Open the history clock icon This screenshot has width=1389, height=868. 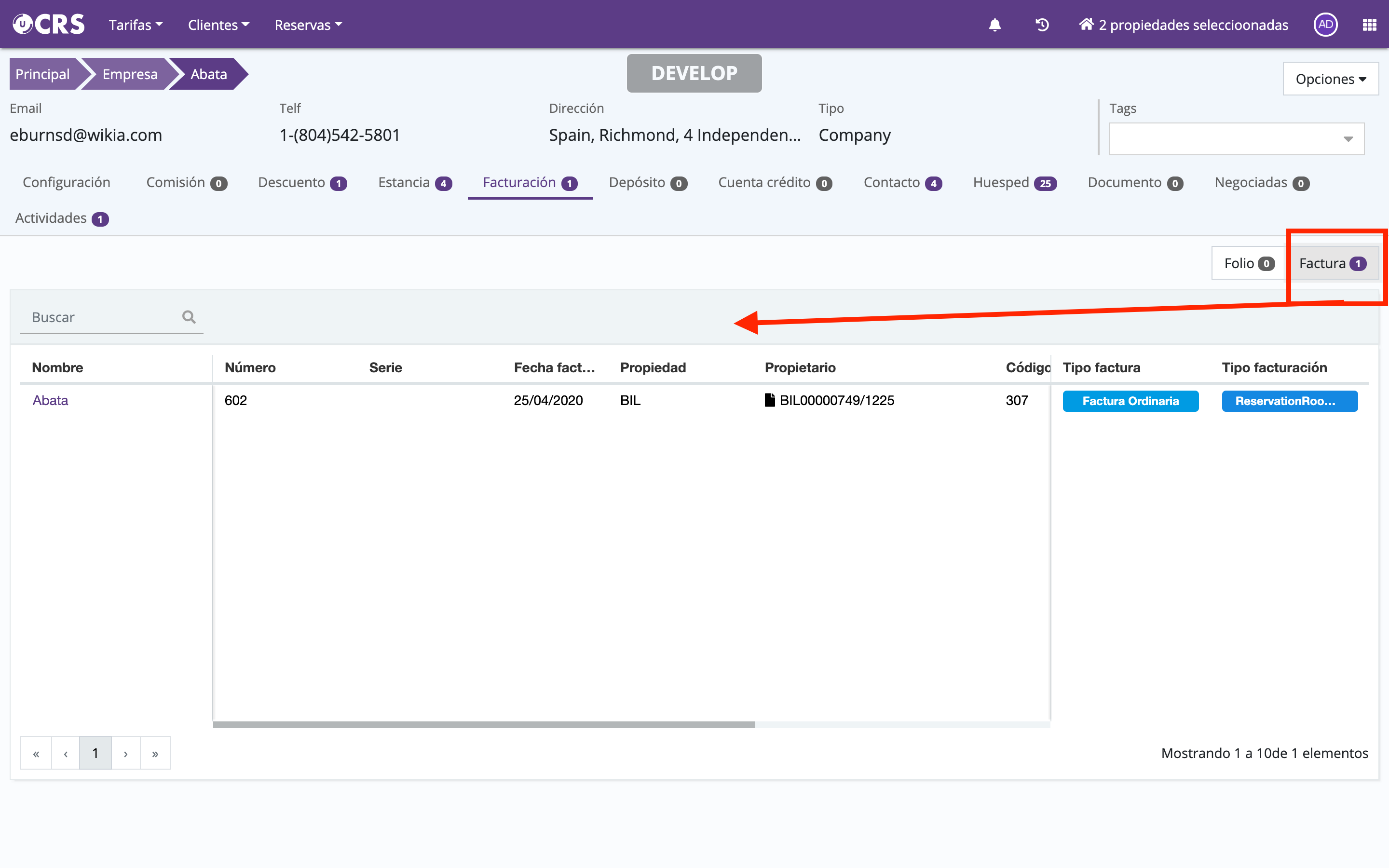coord(1042,25)
